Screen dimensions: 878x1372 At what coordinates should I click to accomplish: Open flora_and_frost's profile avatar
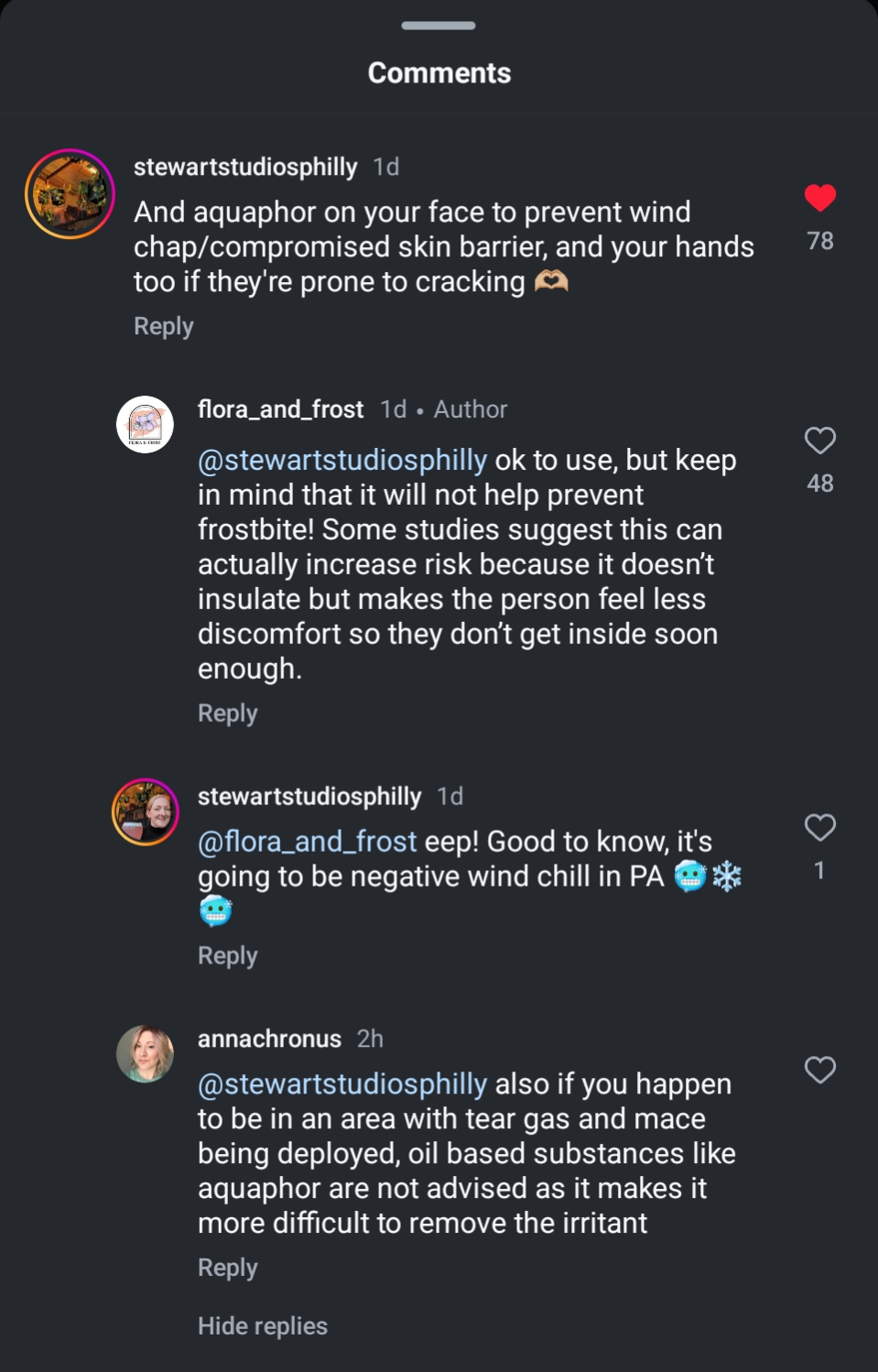coord(145,424)
